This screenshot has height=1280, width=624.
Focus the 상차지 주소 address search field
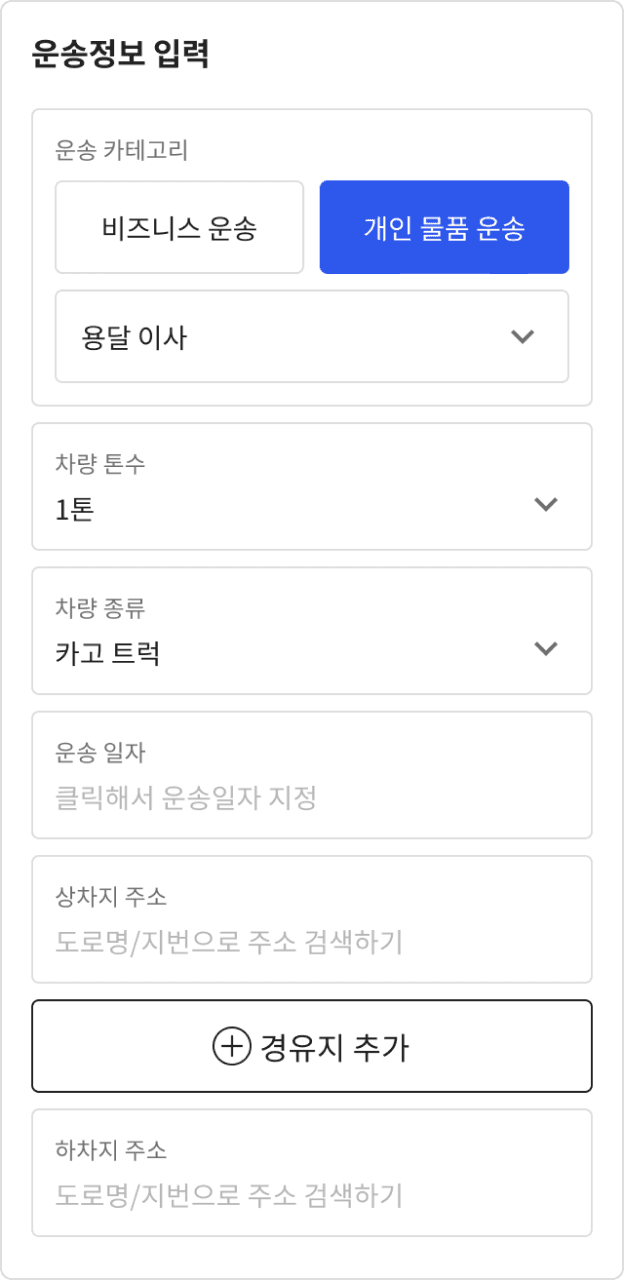312,919
